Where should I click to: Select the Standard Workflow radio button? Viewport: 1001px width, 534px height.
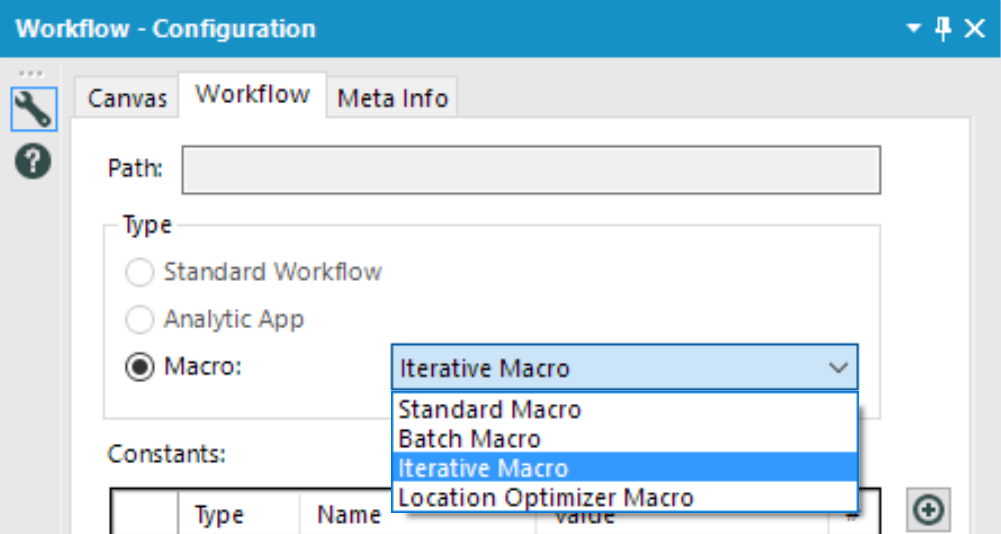(x=140, y=272)
